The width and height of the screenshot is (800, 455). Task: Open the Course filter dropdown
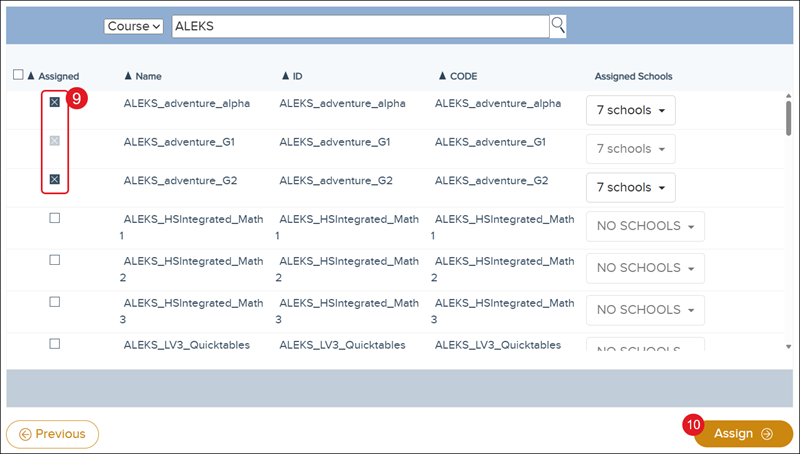pos(134,27)
